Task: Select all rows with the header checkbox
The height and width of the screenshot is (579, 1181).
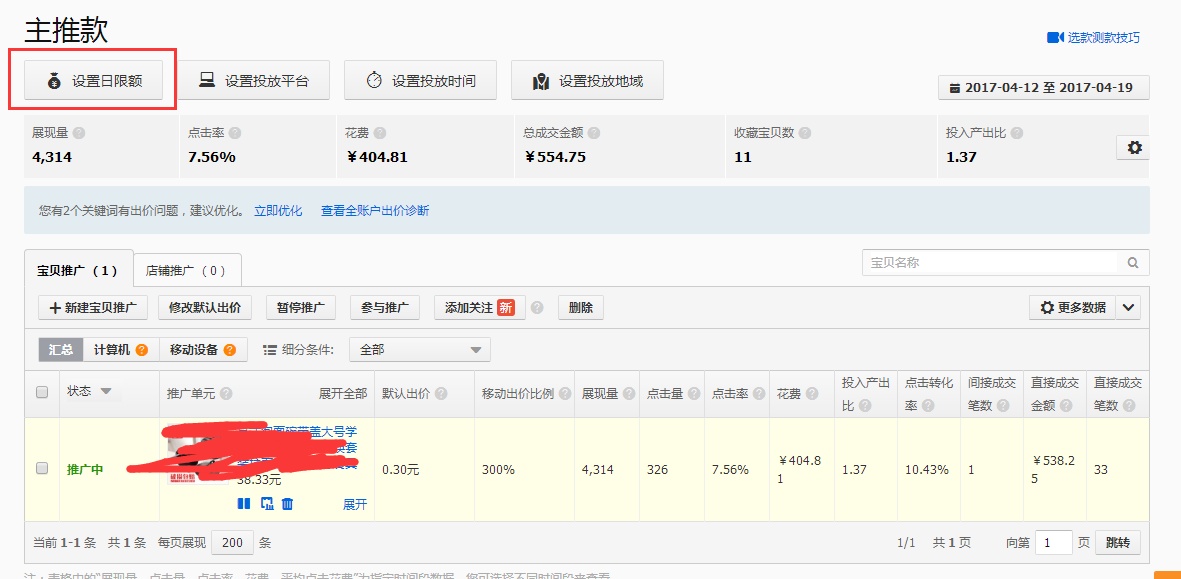Action: coord(41,394)
